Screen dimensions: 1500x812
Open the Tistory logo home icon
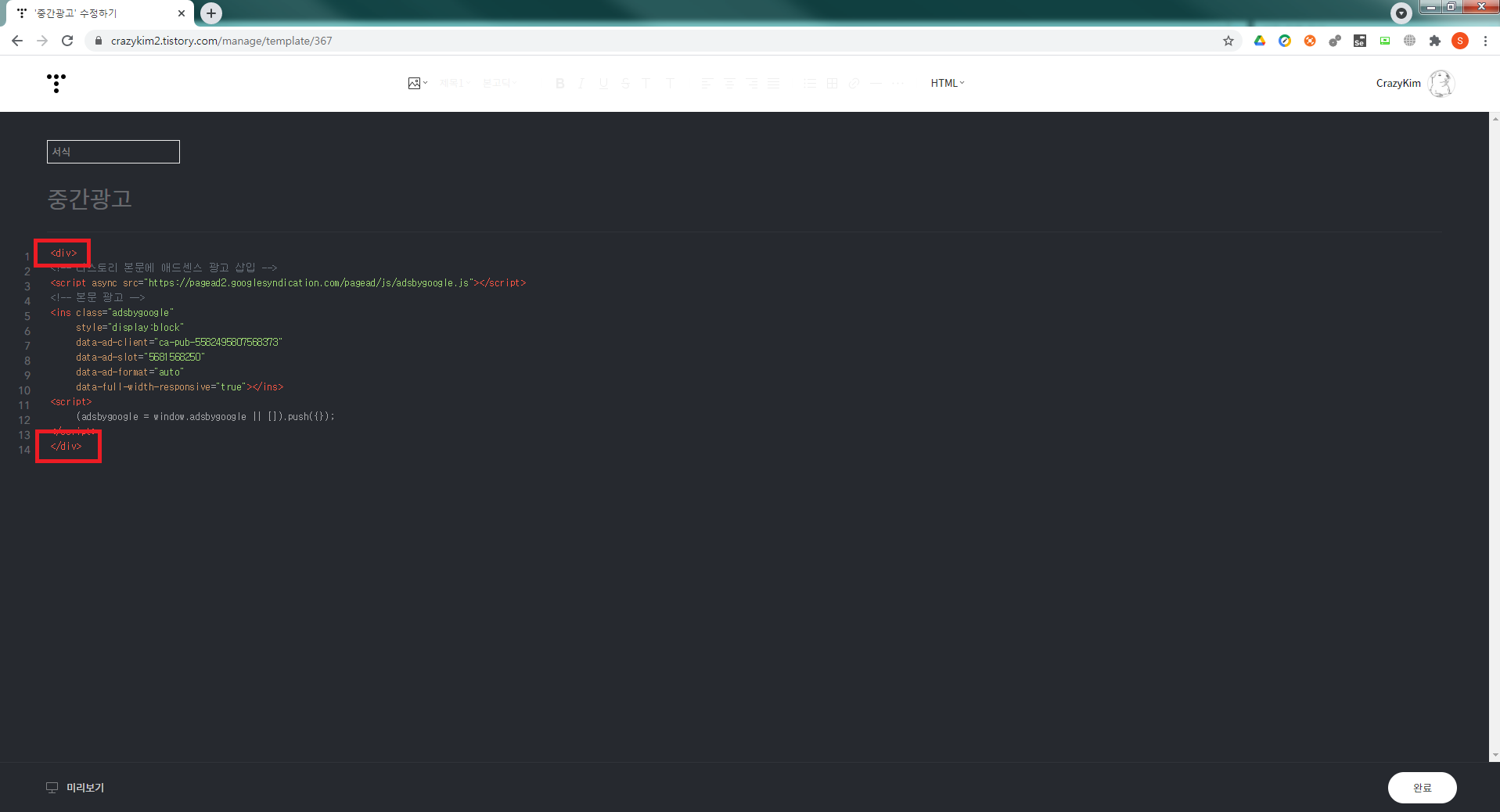click(56, 83)
